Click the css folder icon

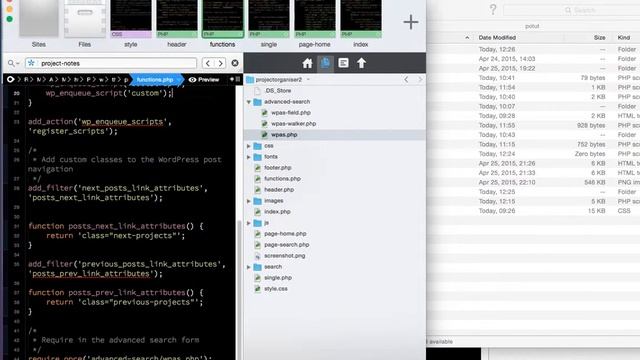pos(258,146)
